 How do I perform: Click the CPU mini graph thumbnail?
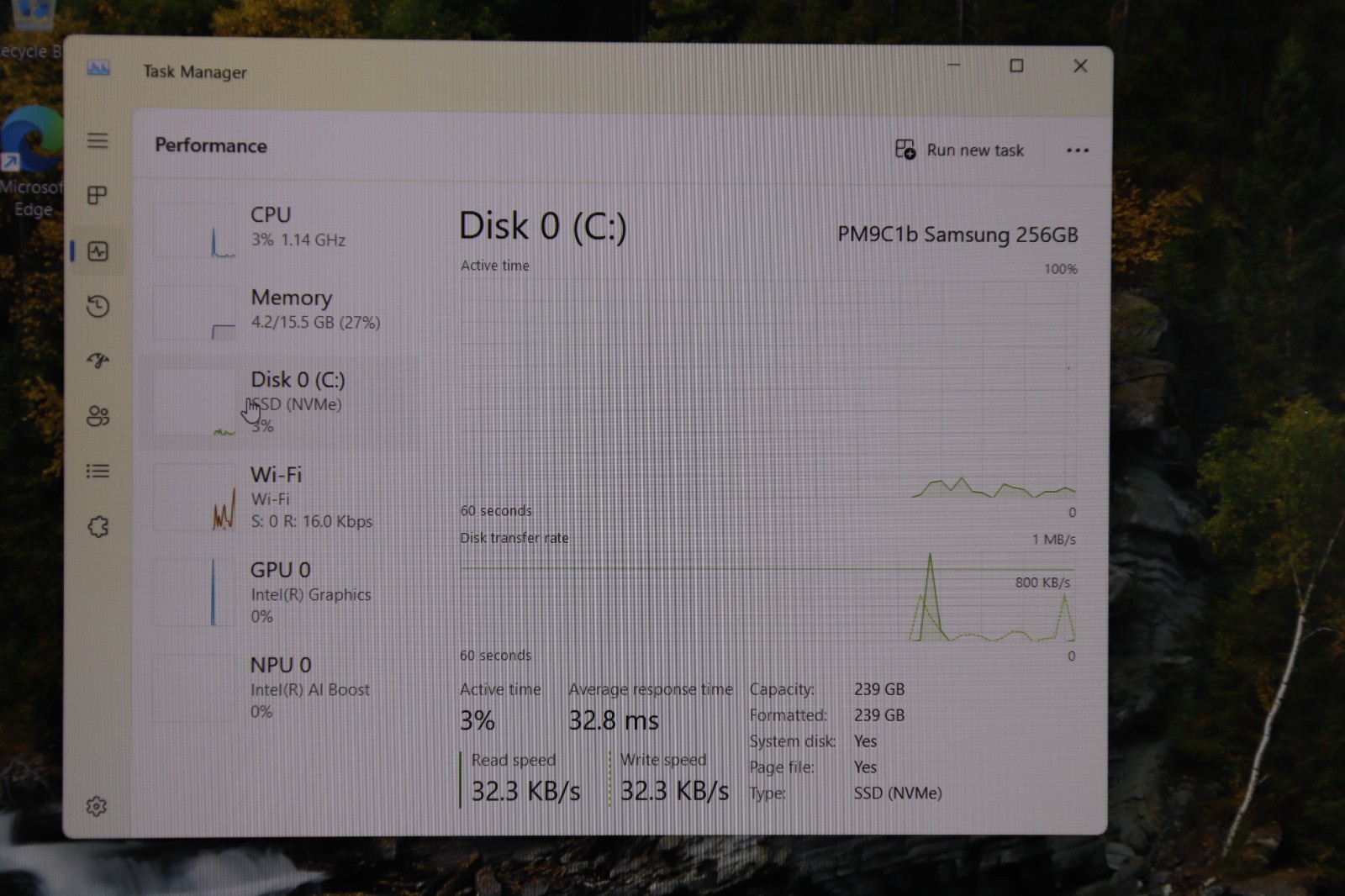(x=195, y=229)
